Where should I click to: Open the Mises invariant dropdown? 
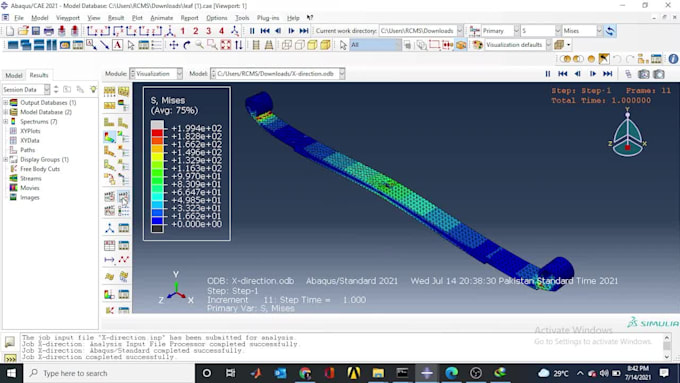582,31
